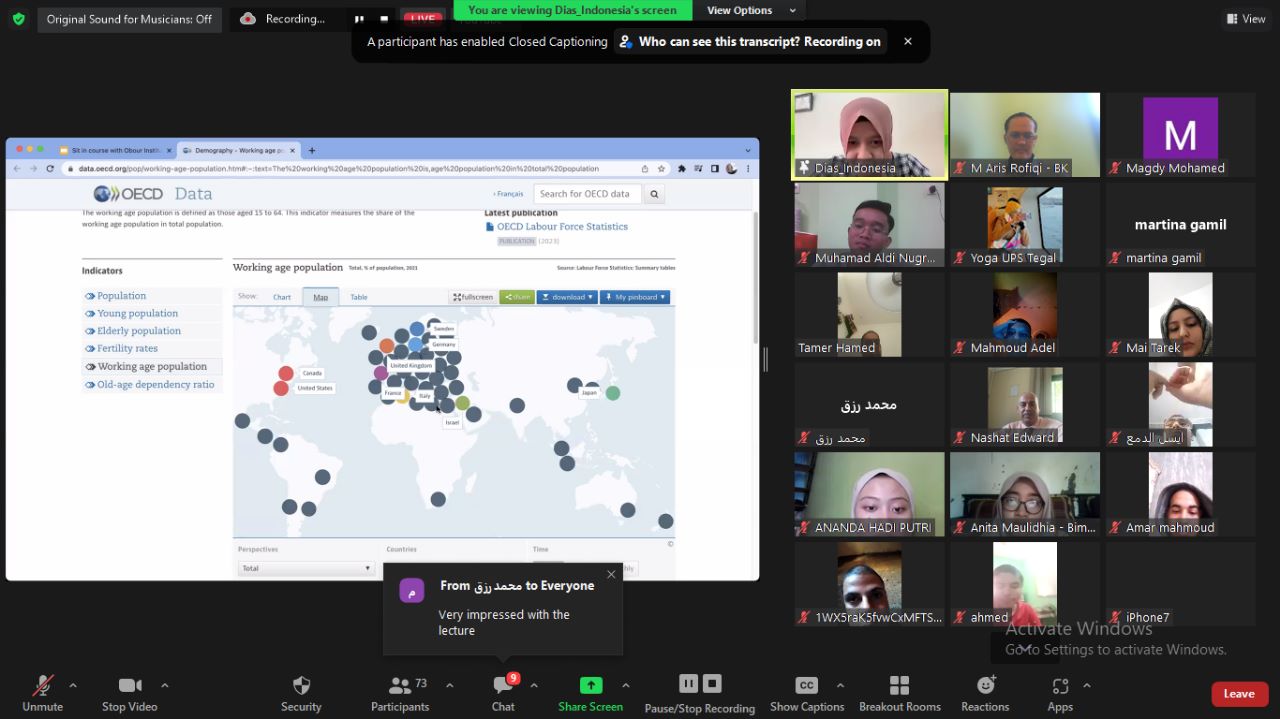Open the Security shield menu
Viewport: 1280px width, 719px height.
[301, 693]
